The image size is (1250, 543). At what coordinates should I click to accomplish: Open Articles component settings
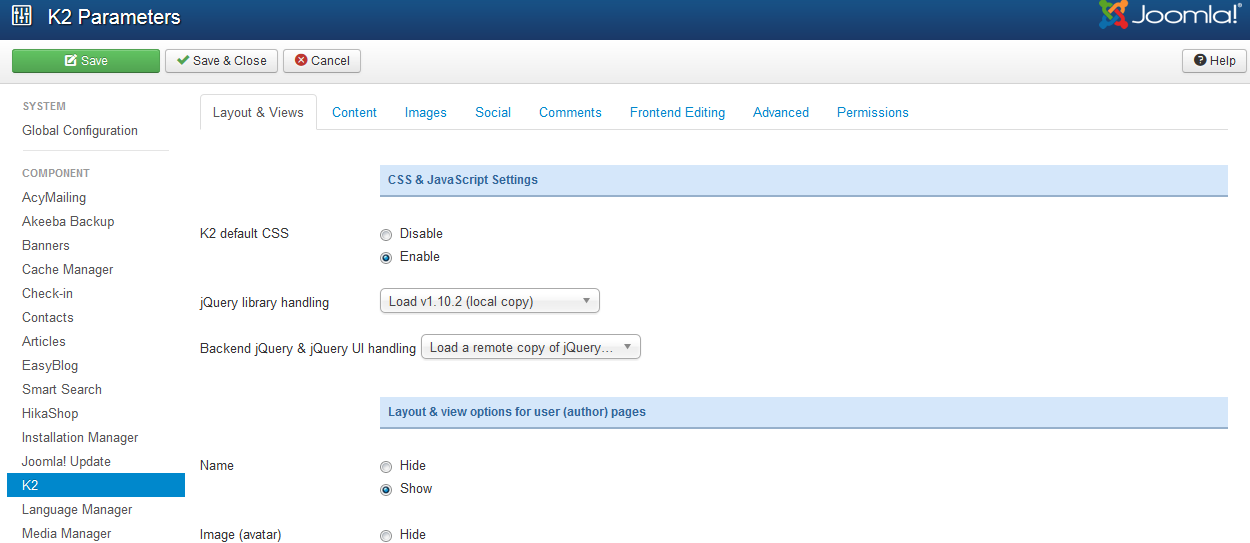tap(44, 342)
